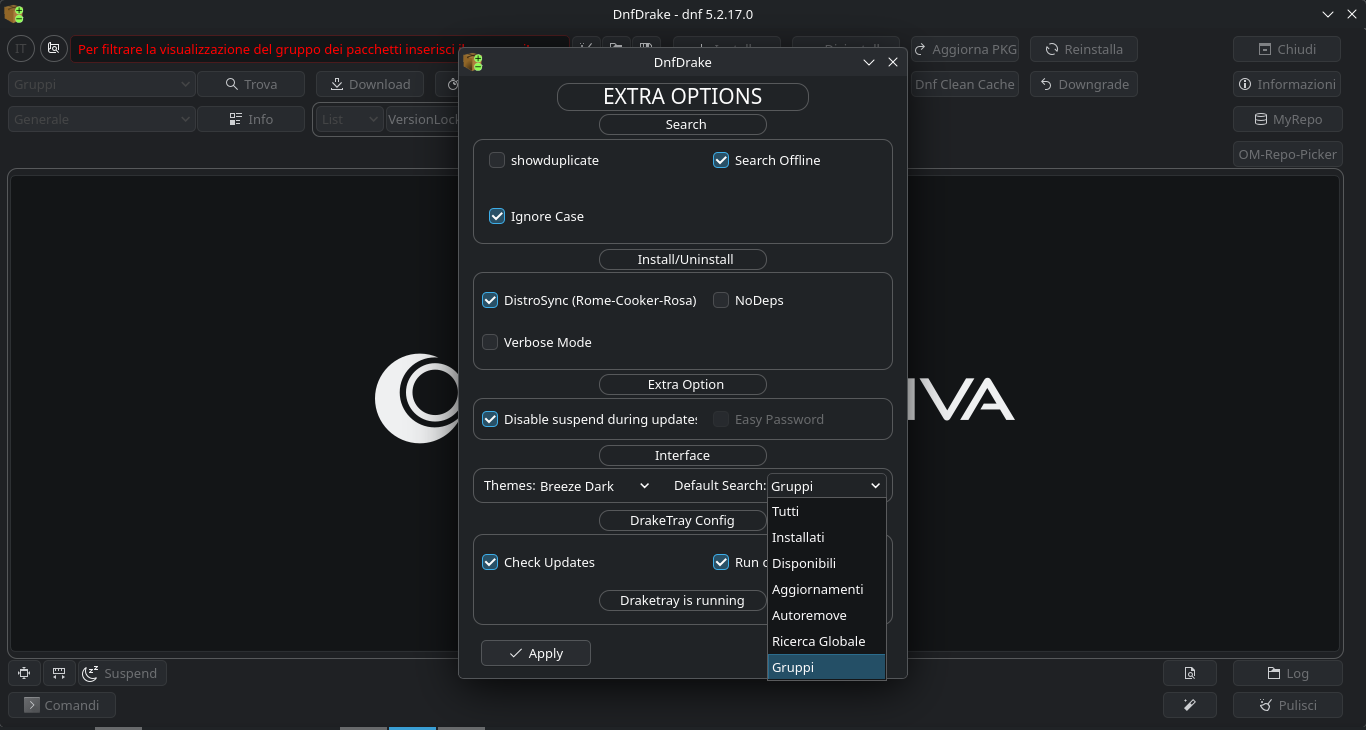Choose Ricerca Globale in the list
The image size is (1366, 730).
coord(818,641)
